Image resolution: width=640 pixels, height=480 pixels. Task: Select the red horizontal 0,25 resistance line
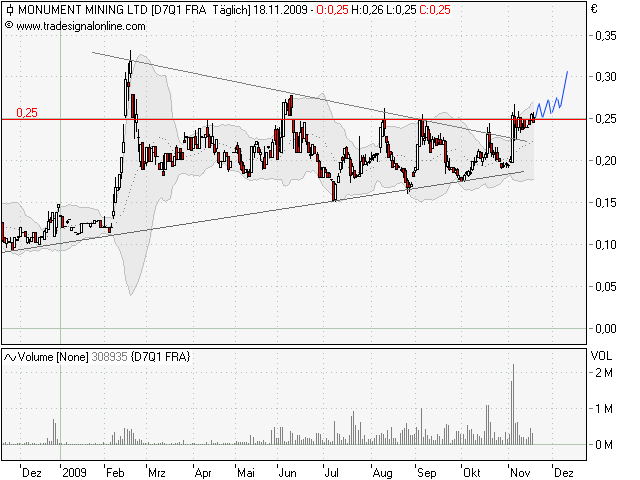[x=294, y=120]
